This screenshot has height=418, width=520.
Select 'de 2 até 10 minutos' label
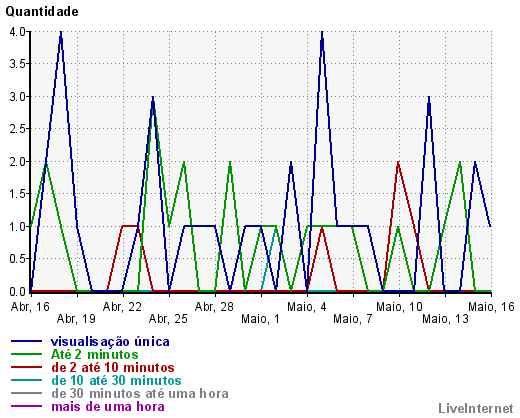coord(113,367)
